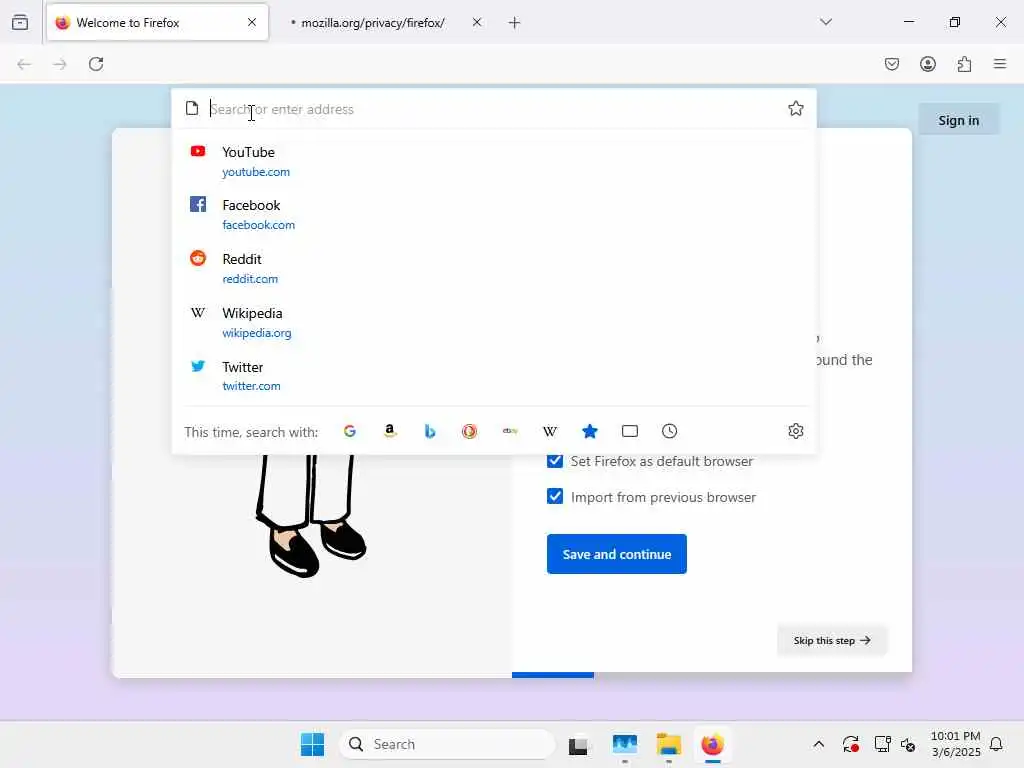Click the muted volume tray icon
The width and height of the screenshot is (1024, 768).
coord(908,744)
